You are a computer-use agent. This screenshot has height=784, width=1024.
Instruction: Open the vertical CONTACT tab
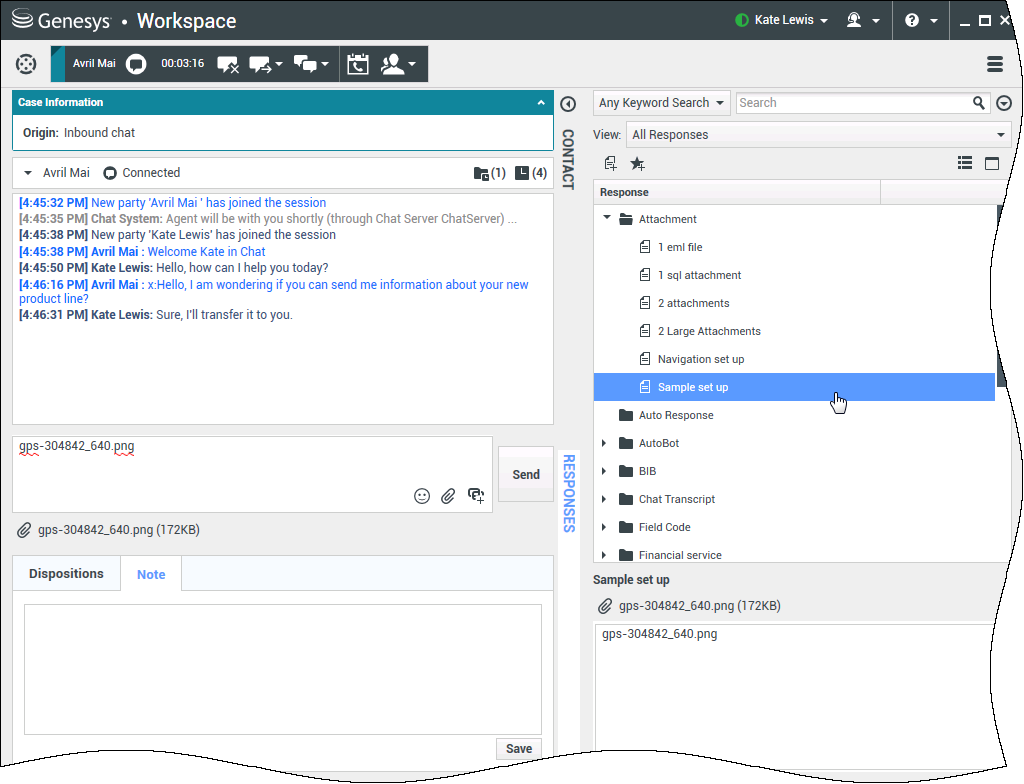[567, 159]
